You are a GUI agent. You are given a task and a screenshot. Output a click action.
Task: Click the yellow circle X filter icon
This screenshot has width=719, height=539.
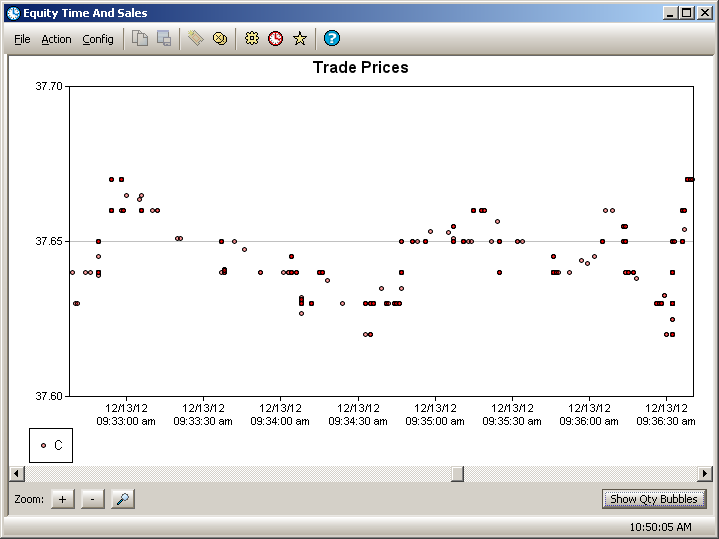[x=220, y=38]
